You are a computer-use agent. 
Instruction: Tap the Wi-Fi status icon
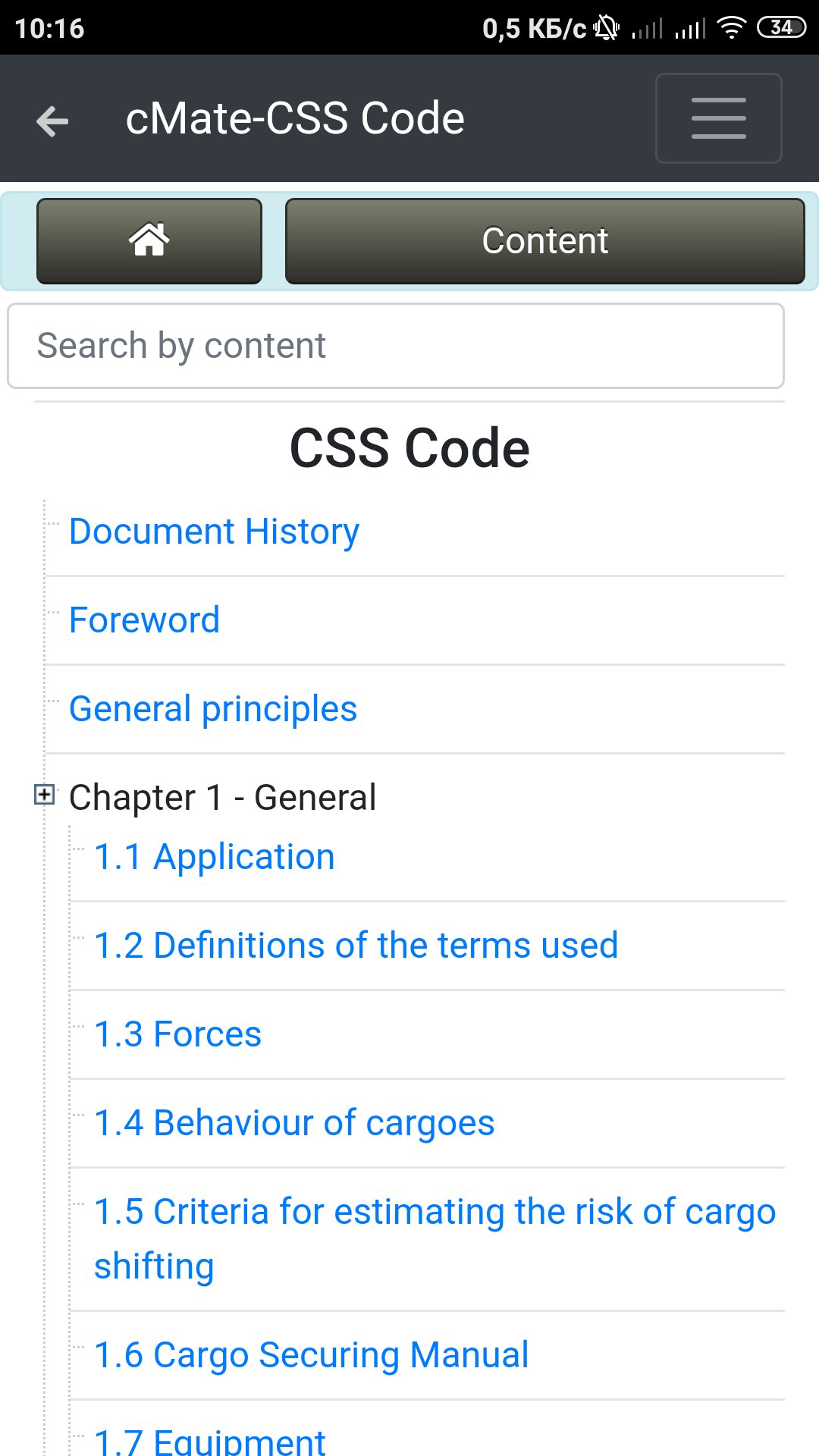coord(731,29)
